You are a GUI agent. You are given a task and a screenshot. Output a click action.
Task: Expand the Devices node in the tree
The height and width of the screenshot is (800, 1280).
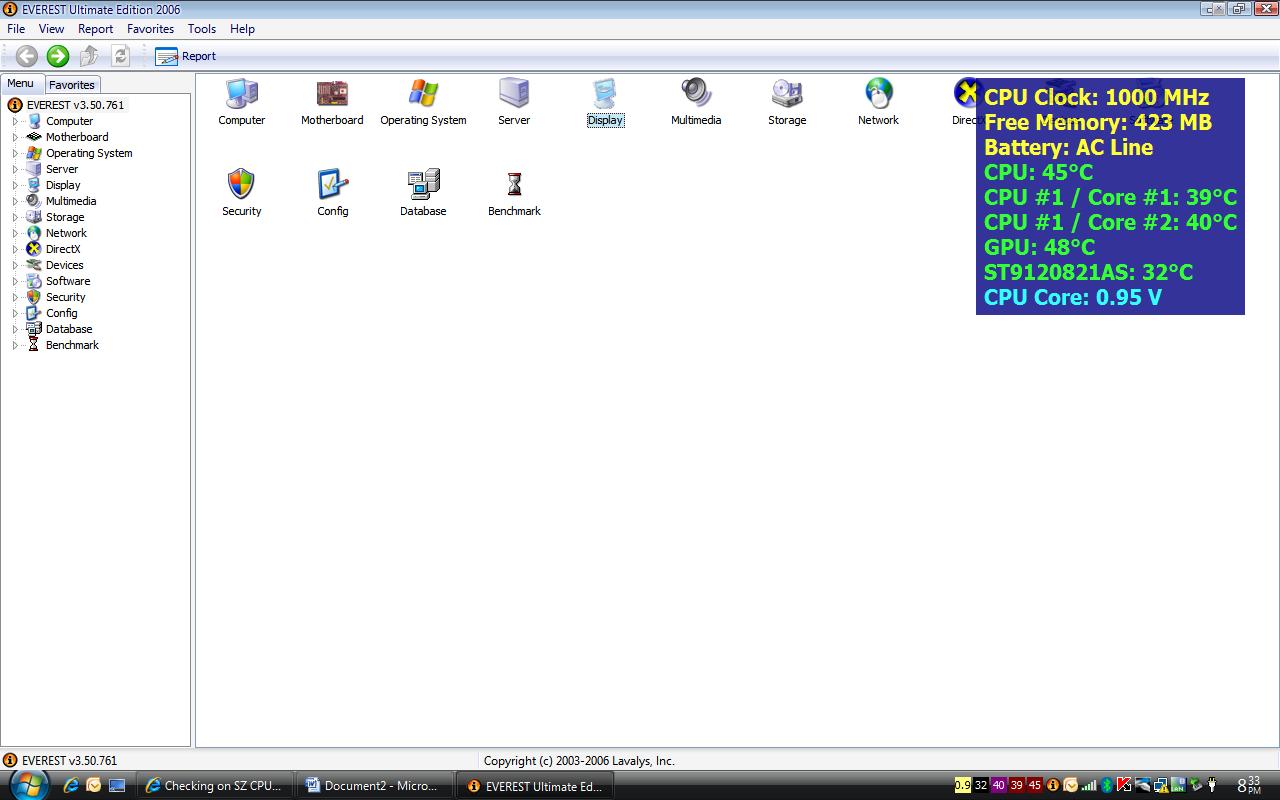click(x=15, y=265)
